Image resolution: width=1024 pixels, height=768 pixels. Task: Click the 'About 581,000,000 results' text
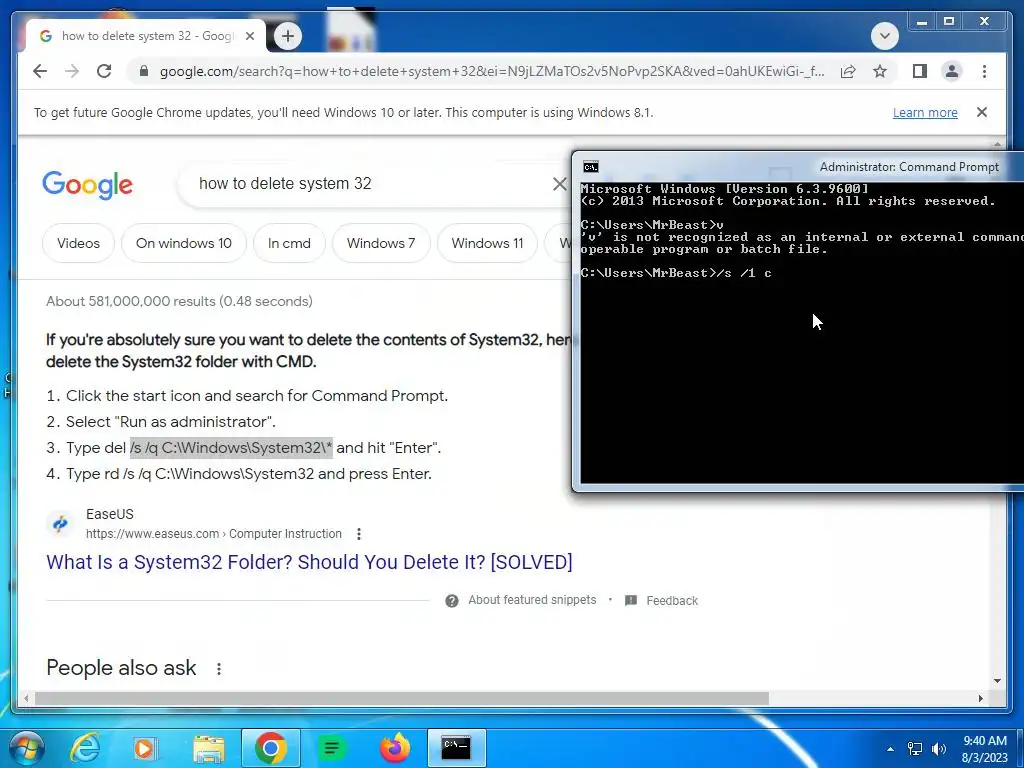(x=179, y=301)
